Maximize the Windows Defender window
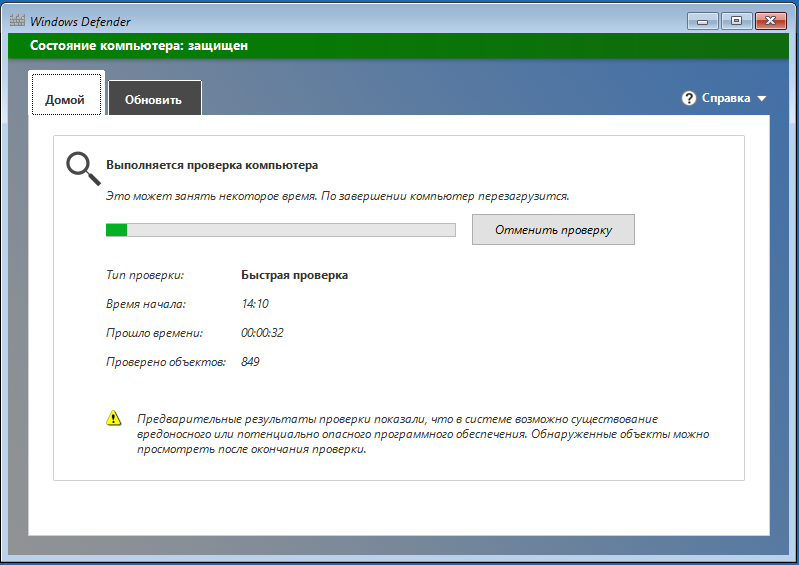This screenshot has width=799, height=565. click(736, 21)
